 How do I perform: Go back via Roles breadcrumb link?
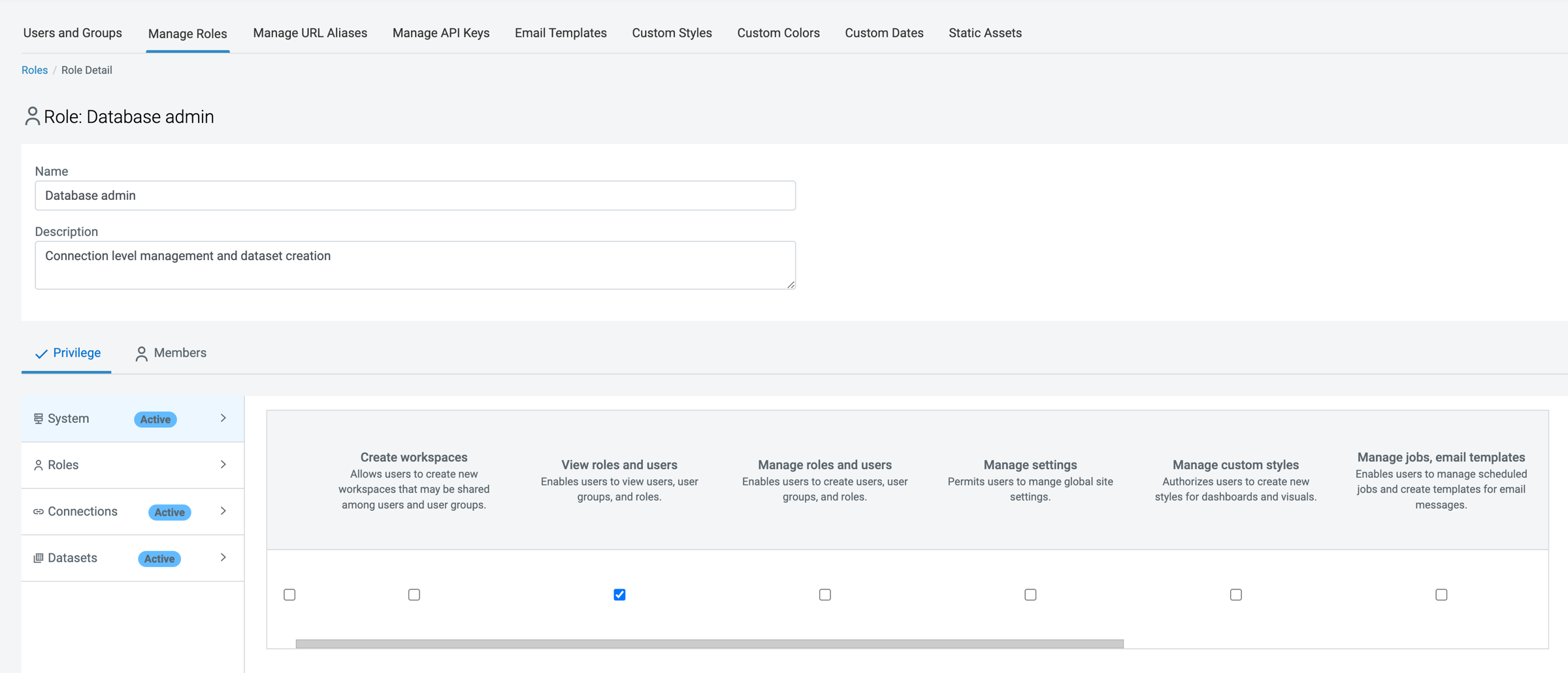(35, 70)
